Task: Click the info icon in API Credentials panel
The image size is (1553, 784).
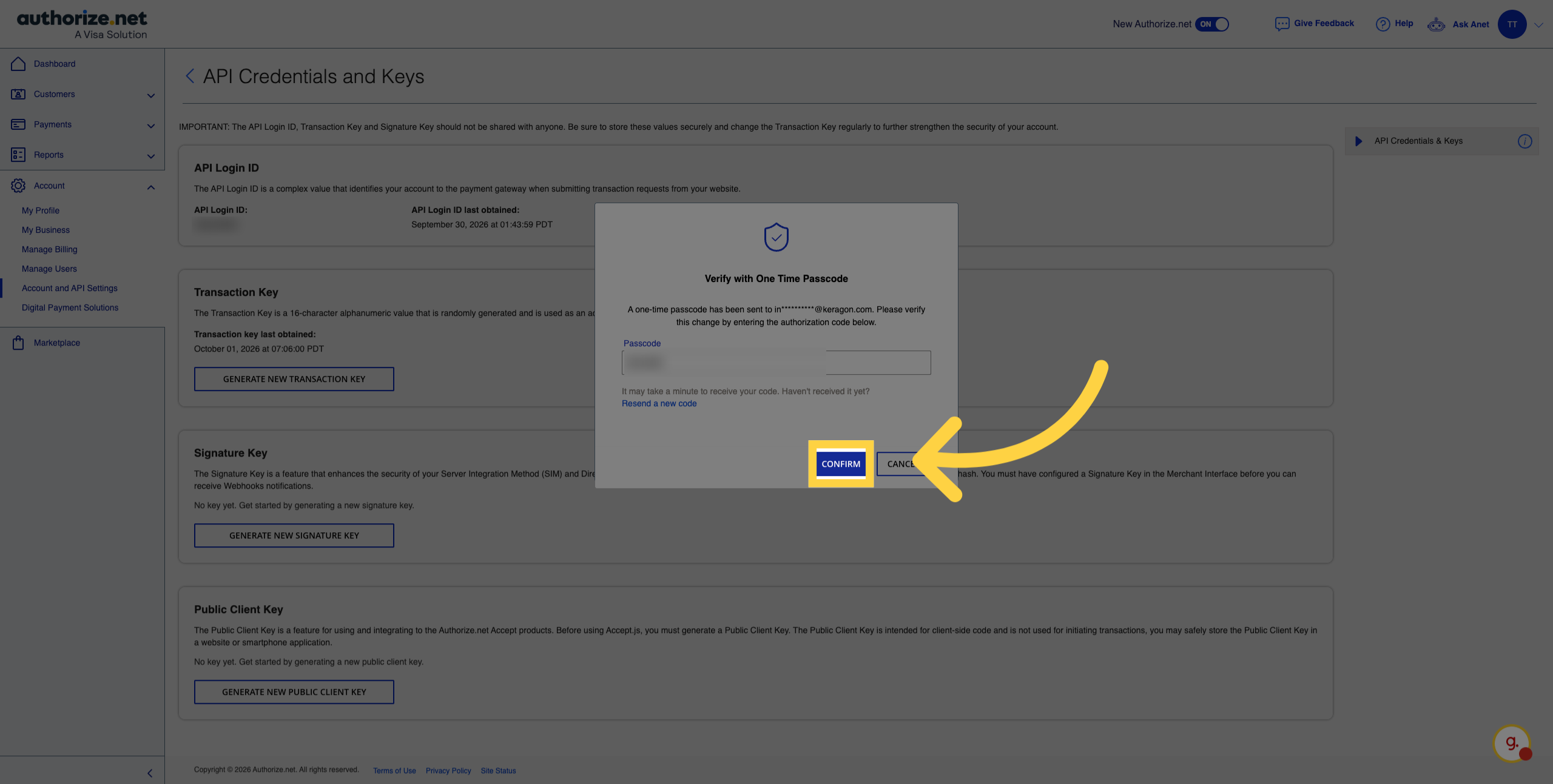Action: pos(1524,141)
